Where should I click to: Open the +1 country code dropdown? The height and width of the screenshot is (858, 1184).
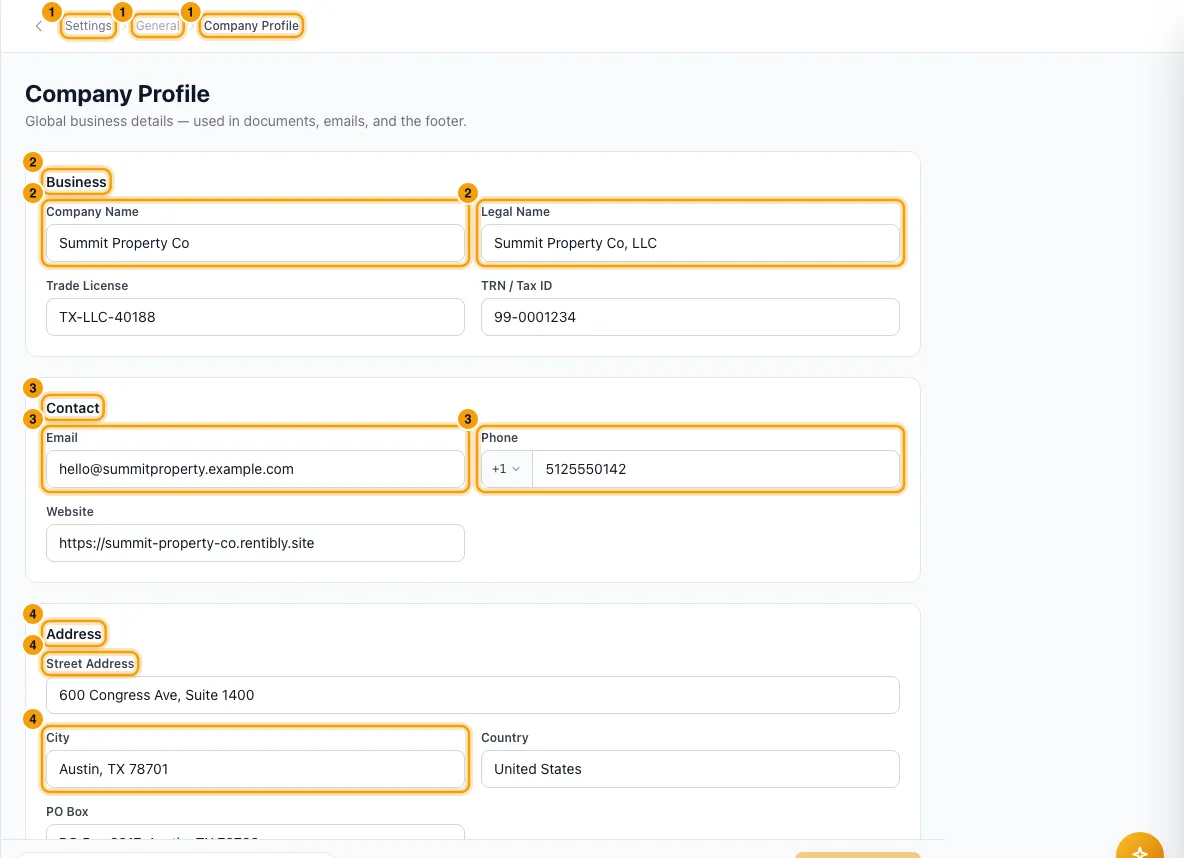(x=506, y=469)
